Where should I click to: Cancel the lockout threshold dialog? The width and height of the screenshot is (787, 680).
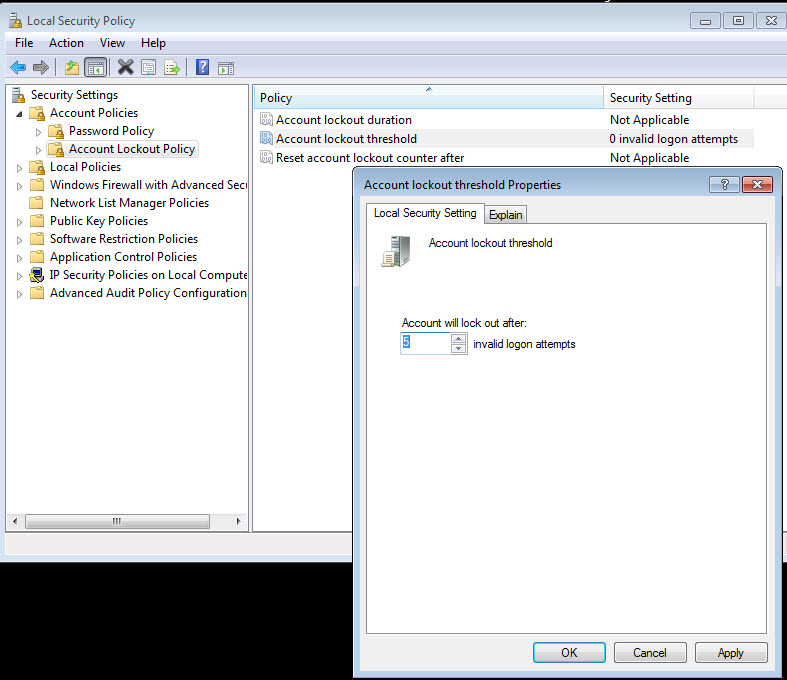tap(649, 652)
